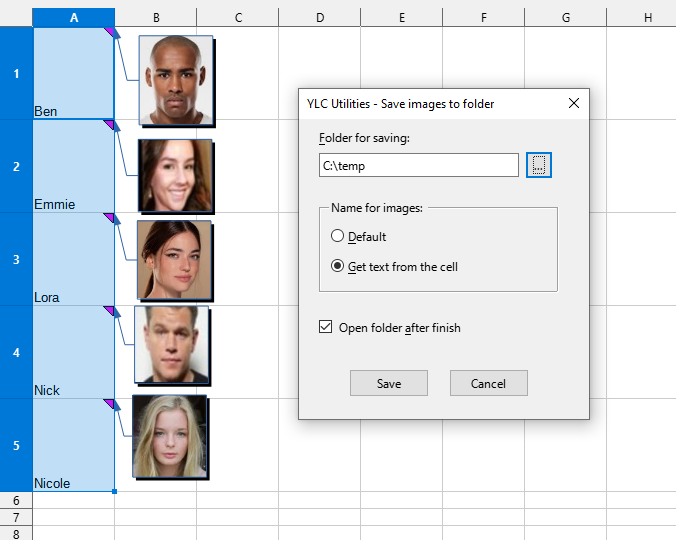Click the comment indicator in the Nick cell
This screenshot has width=676, height=540.
[x=110, y=311]
